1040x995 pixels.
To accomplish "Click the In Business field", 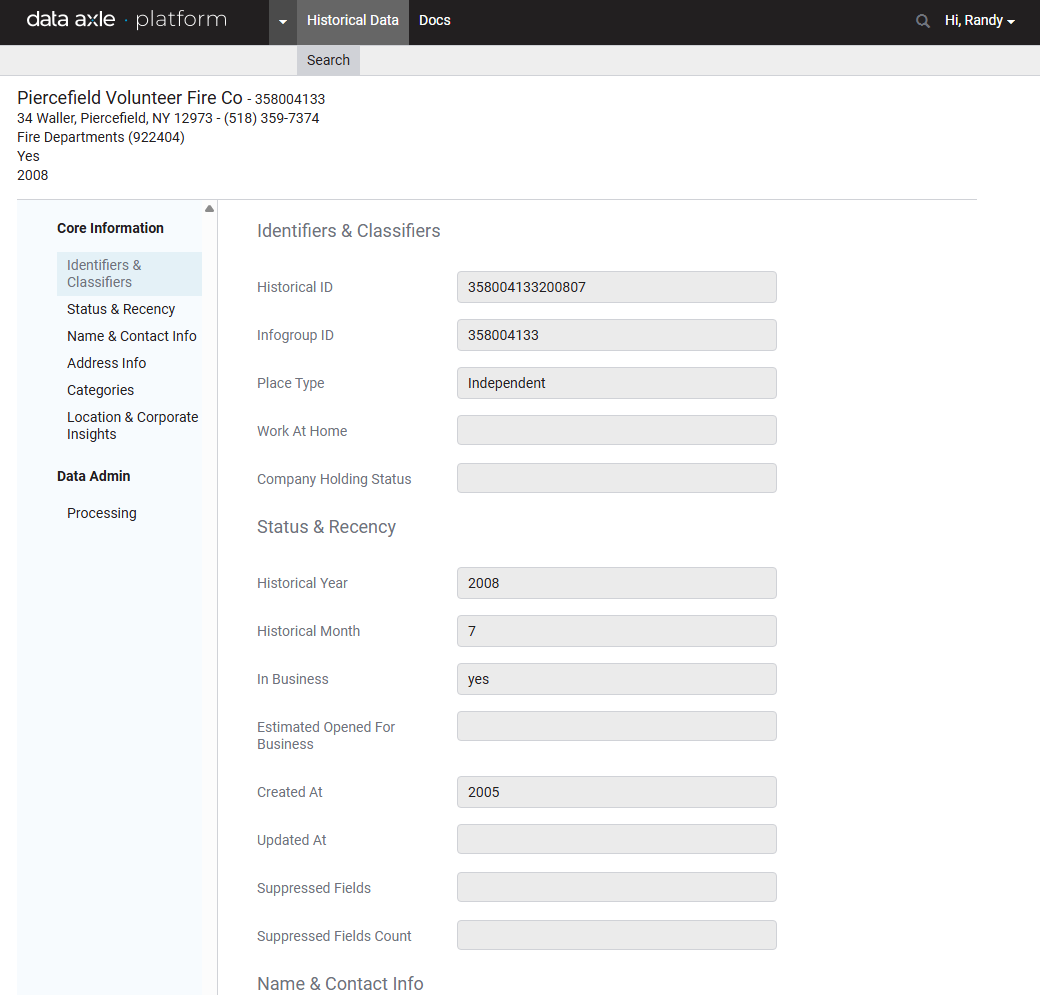I will (x=616, y=679).
